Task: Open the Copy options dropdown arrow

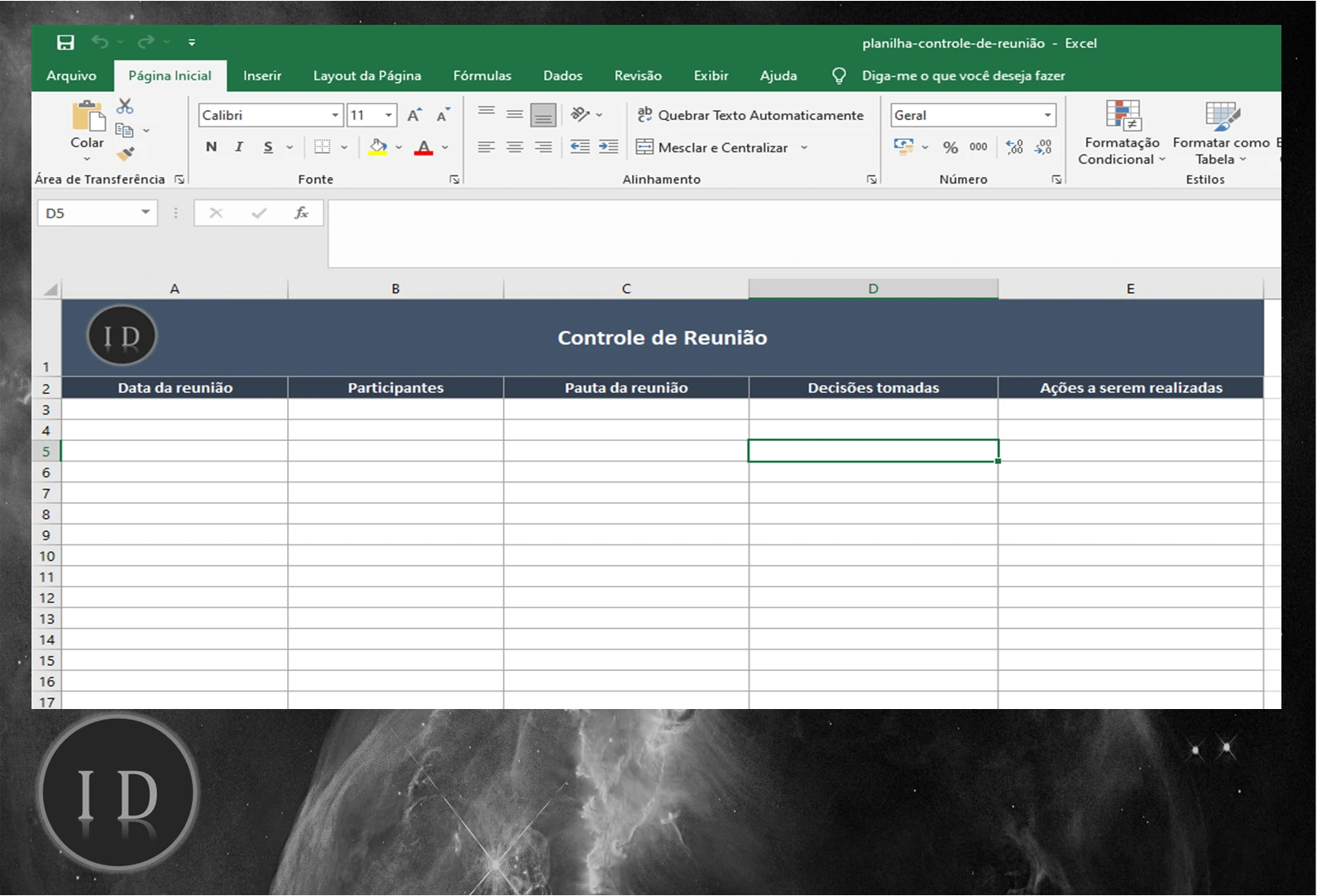Action: point(146,131)
